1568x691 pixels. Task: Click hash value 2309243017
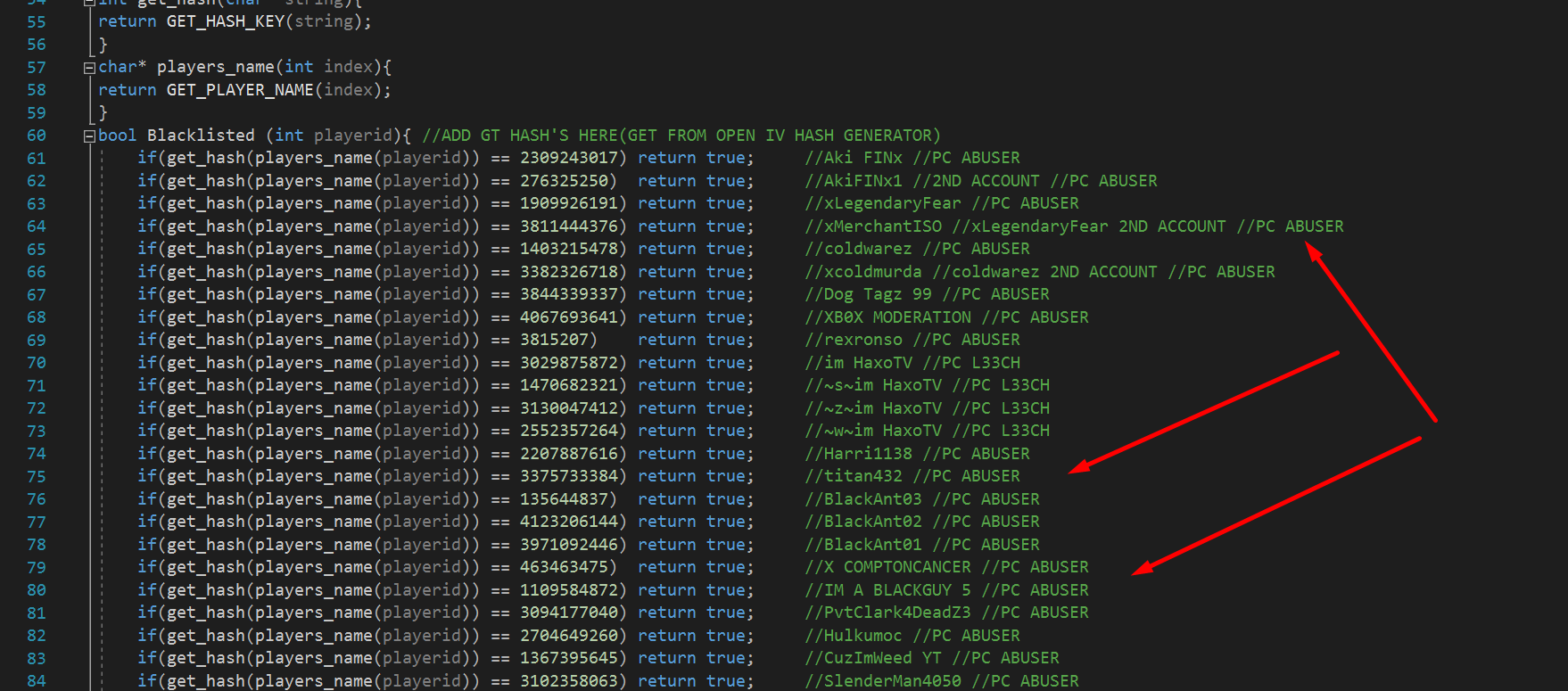[568, 158]
